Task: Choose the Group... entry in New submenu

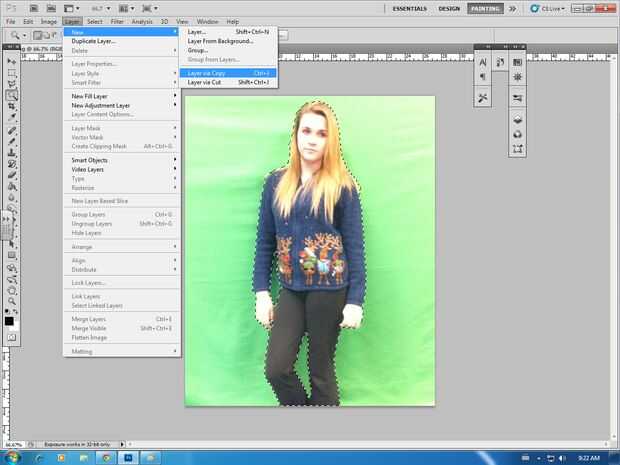Action: click(x=228, y=50)
